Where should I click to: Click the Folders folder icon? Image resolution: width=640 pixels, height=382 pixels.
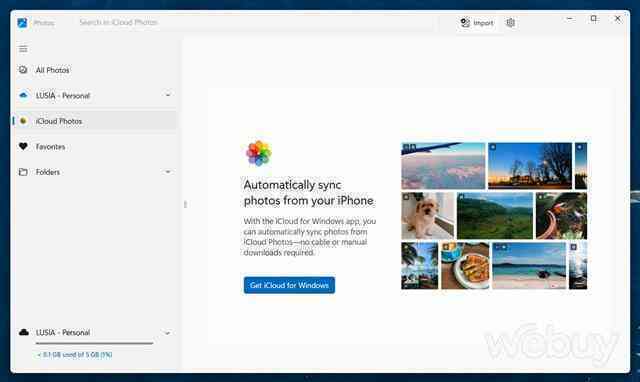click(23, 172)
